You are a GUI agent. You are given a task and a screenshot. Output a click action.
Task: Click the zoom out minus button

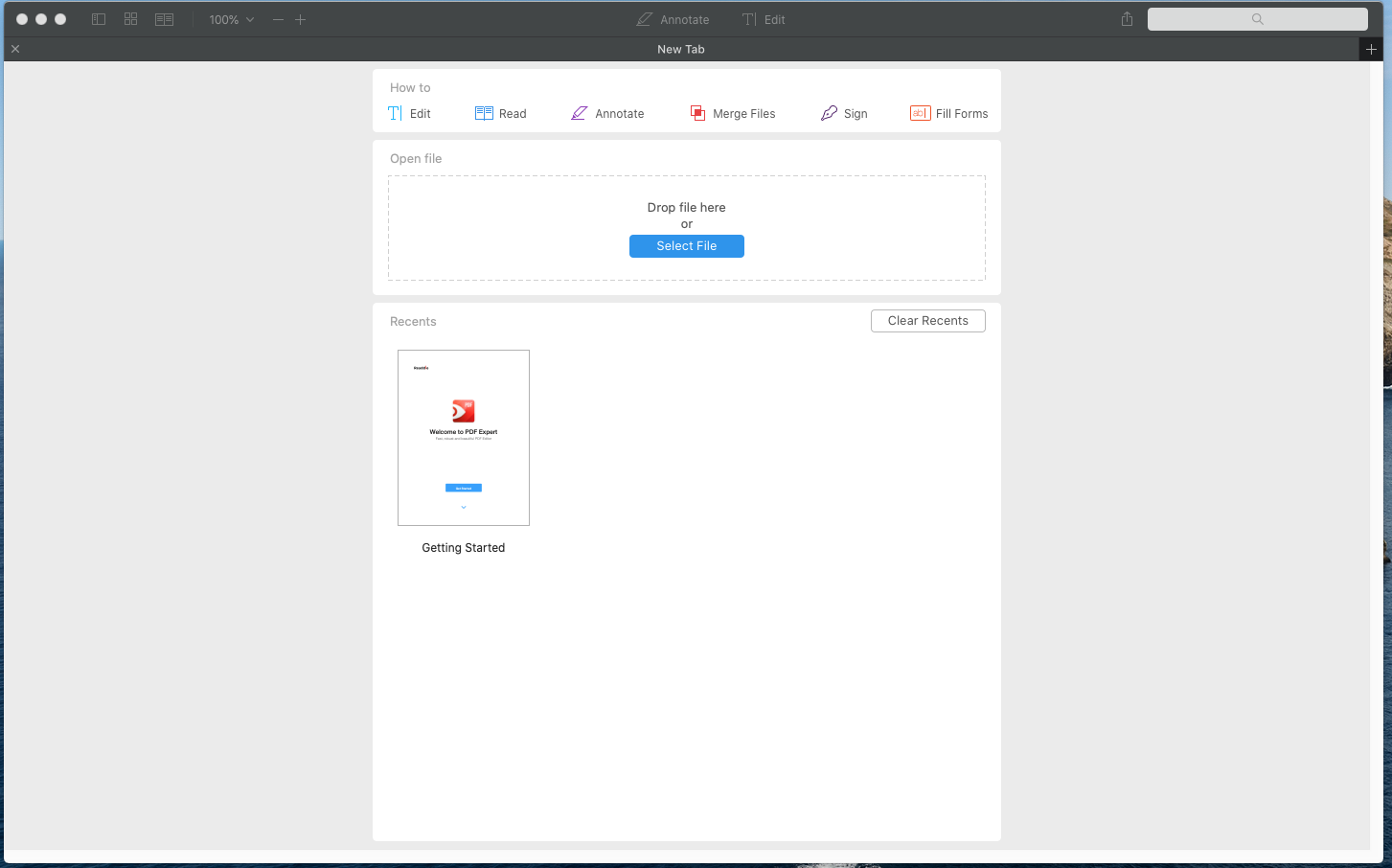click(278, 19)
